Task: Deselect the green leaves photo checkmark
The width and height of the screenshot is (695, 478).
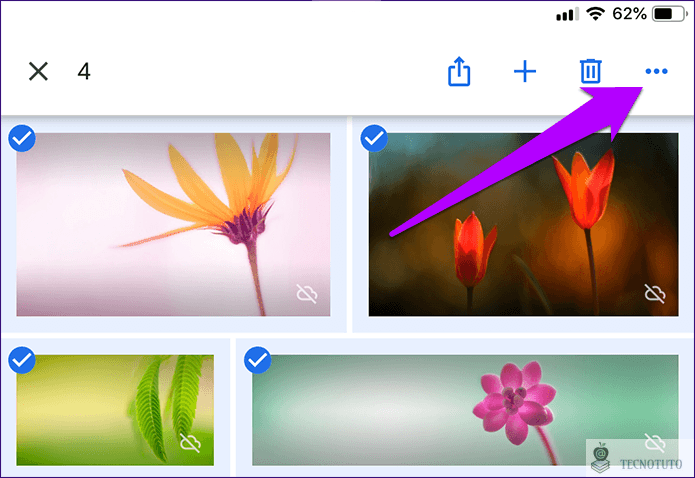Action: click(22, 360)
